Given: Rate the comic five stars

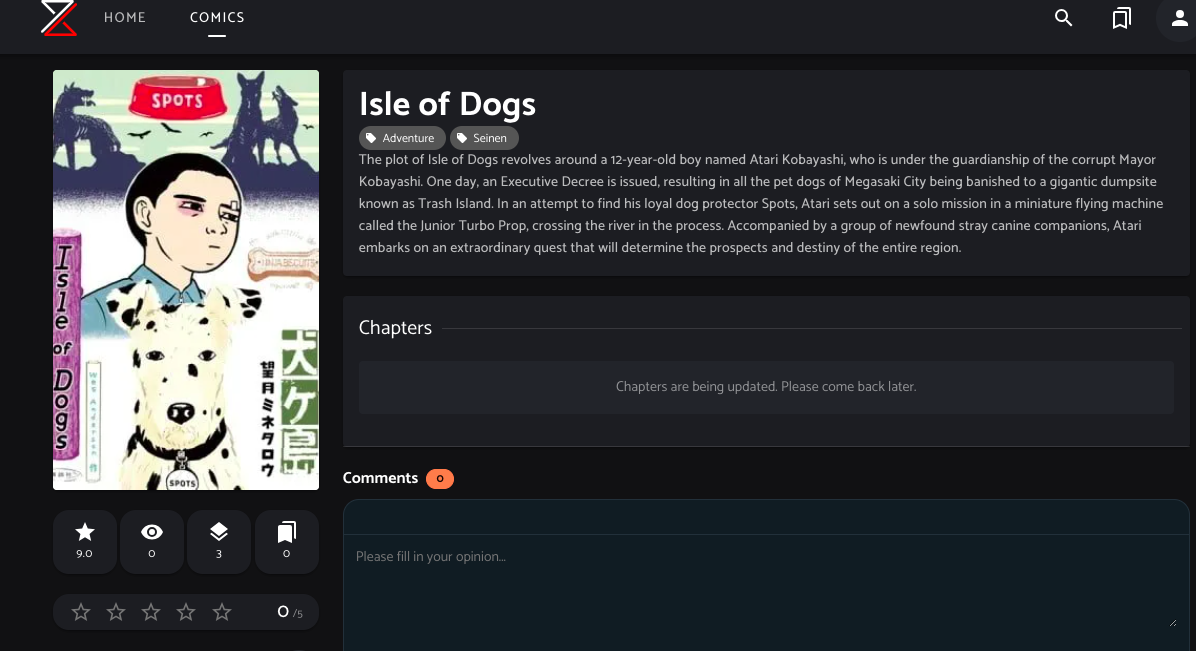Looking at the screenshot, I should 222,612.
